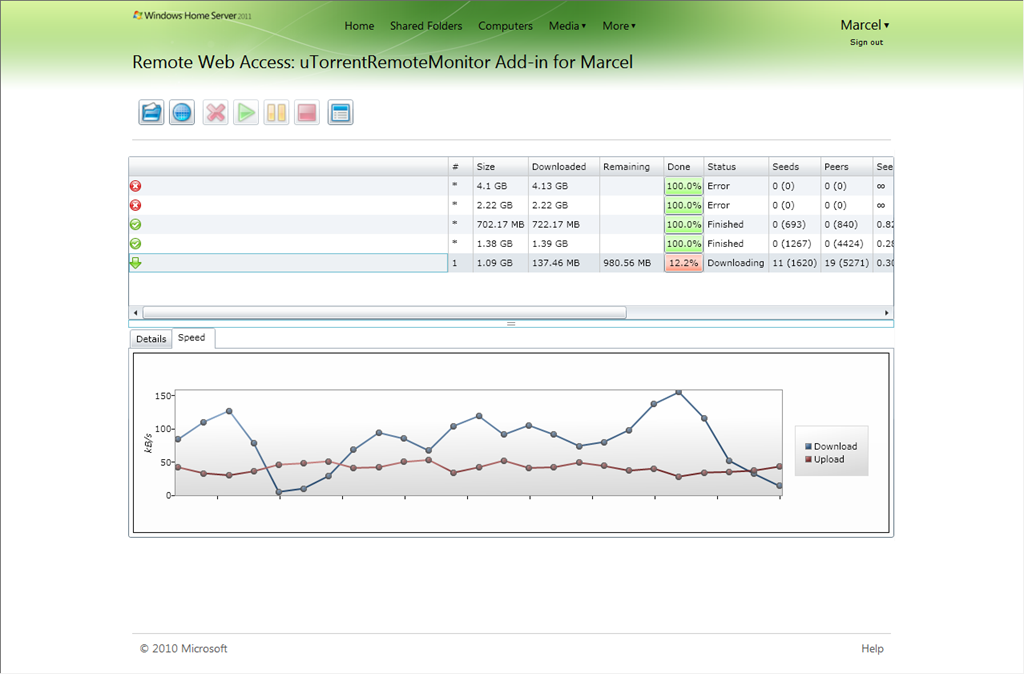The height and width of the screenshot is (674, 1024).
Task: Click 100.0% progress bar of 702.17 MB row
Action: click(684, 225)
